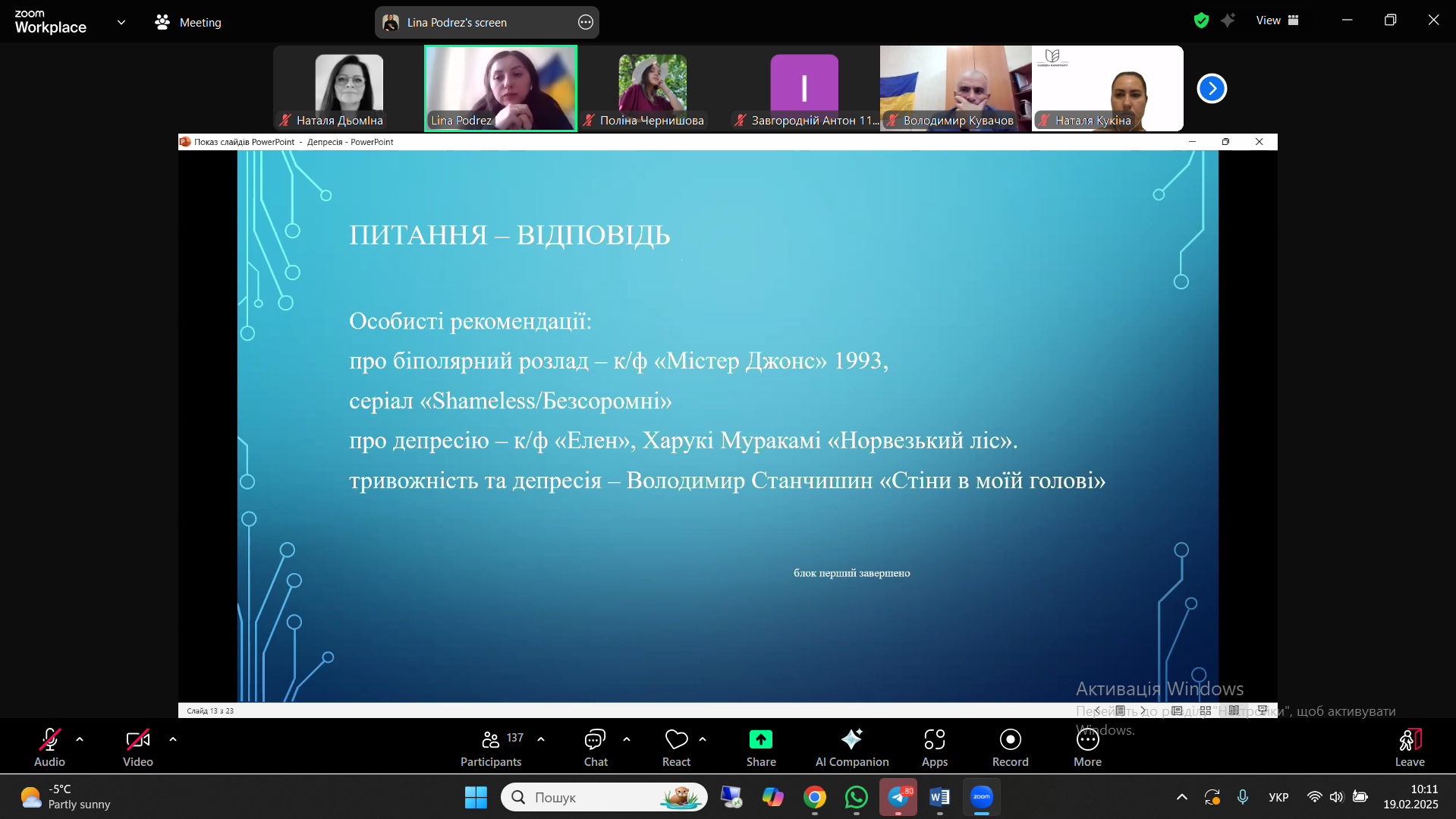The height and width of the screenshot is (819, 1456).
Task: Select Наталя Кукіна's video thumbnail
Action: [x=1108, y=88]
